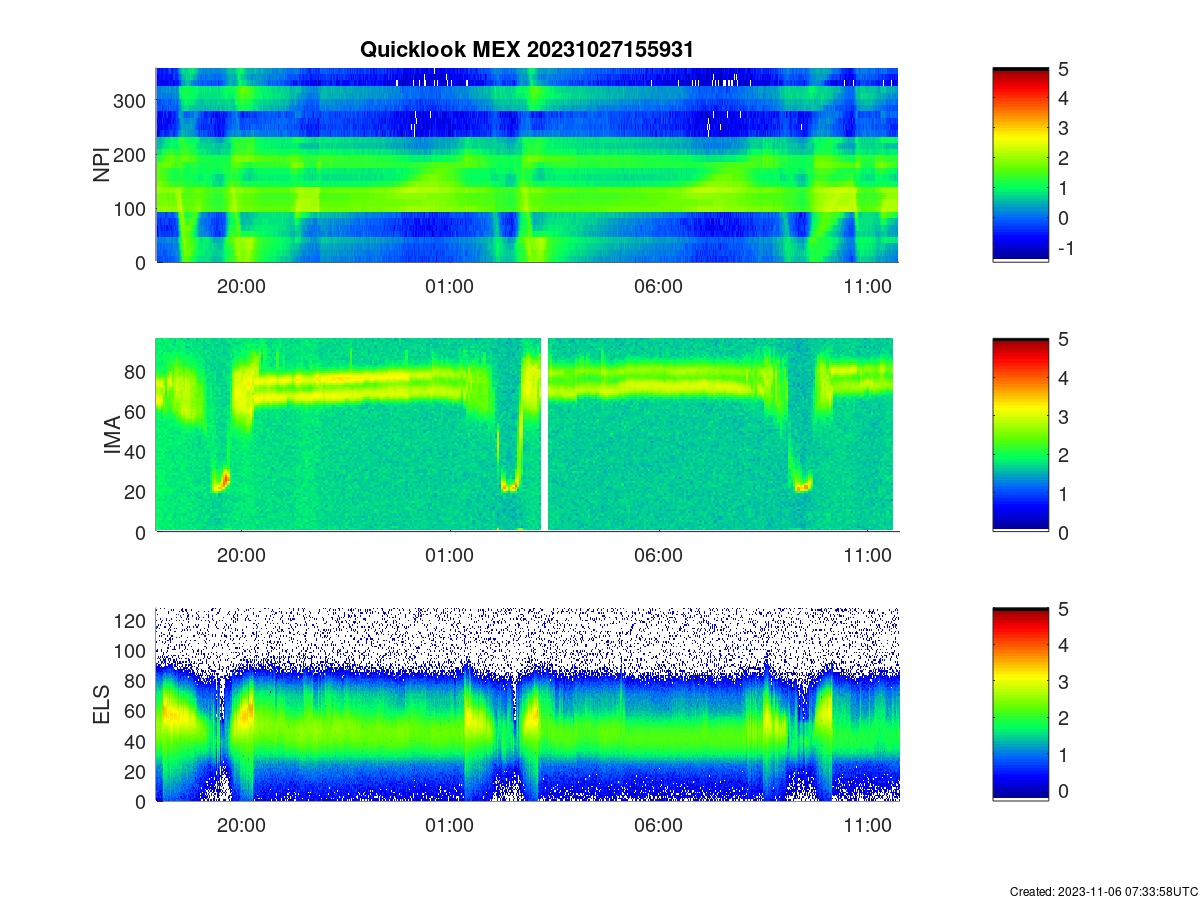Image resolution: width=1200 pixels, height=900 pixels.
Task: Click the "Created: 2023-11-06 07:33:58UTC" timestamp
Action: 1103,891
